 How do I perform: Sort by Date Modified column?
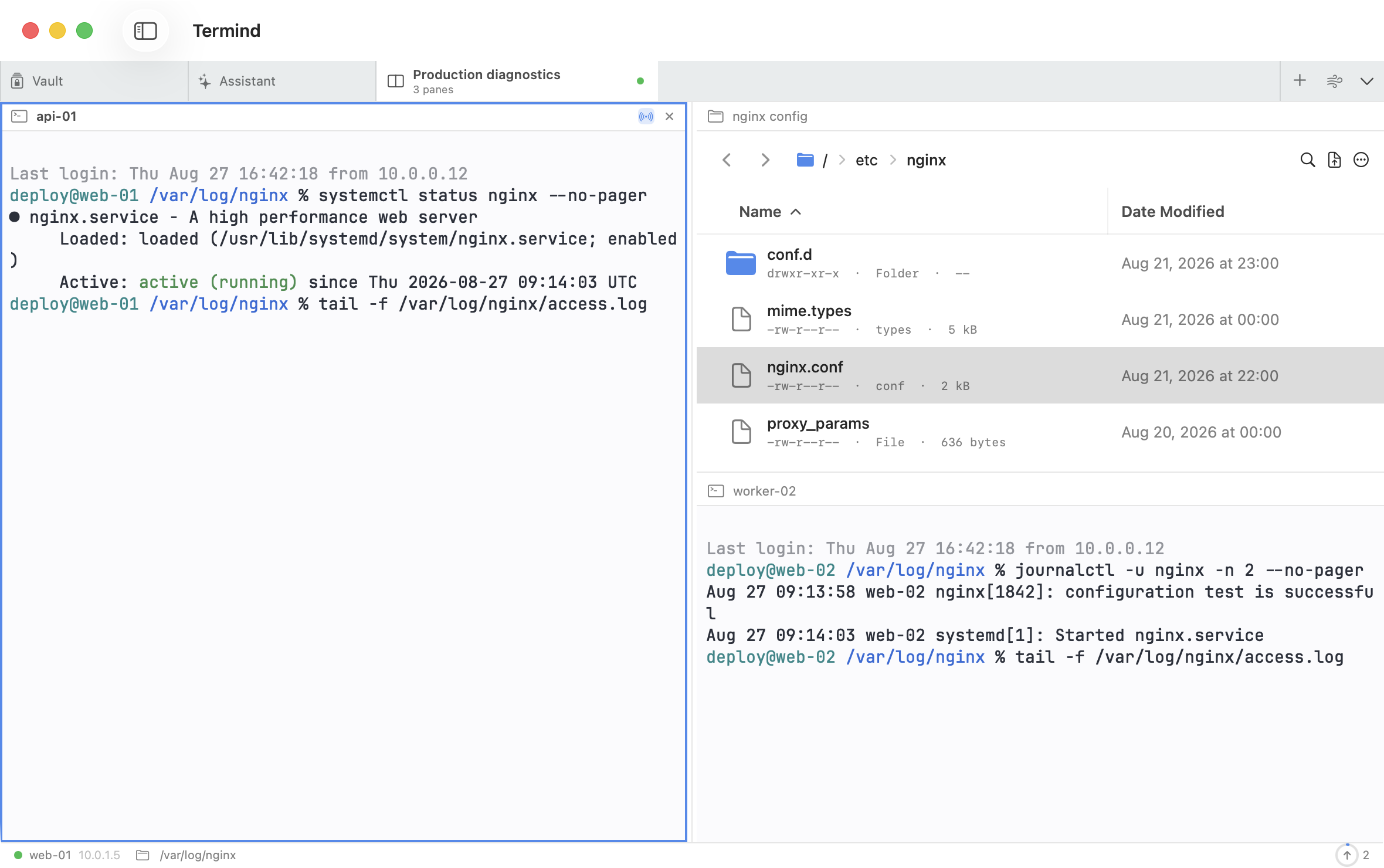(1172, 212)
